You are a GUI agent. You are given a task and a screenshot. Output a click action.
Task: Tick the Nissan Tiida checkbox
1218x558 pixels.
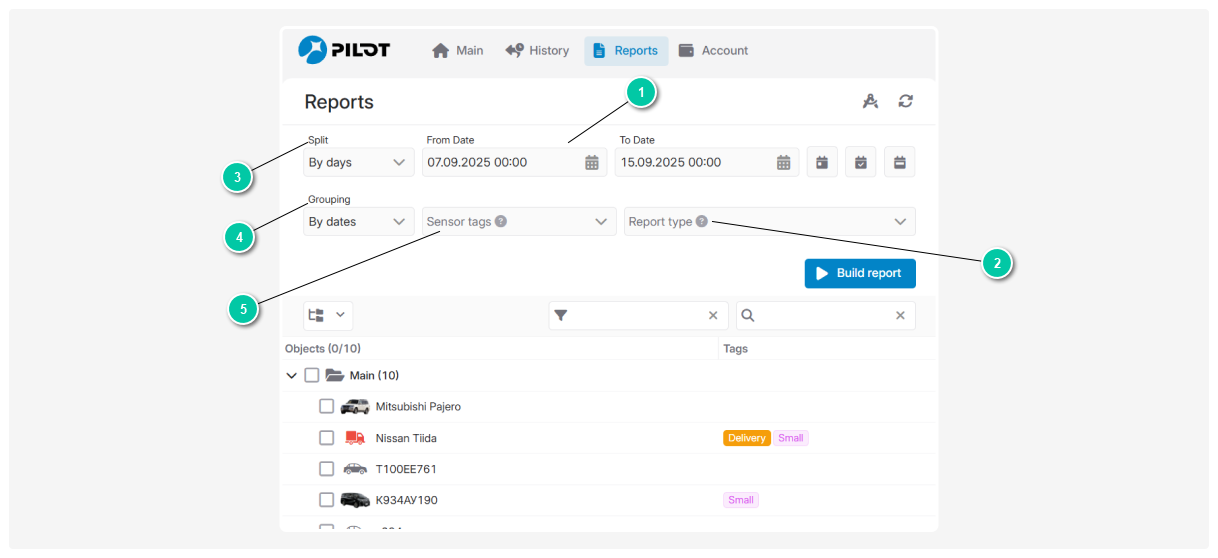[326, 437]
